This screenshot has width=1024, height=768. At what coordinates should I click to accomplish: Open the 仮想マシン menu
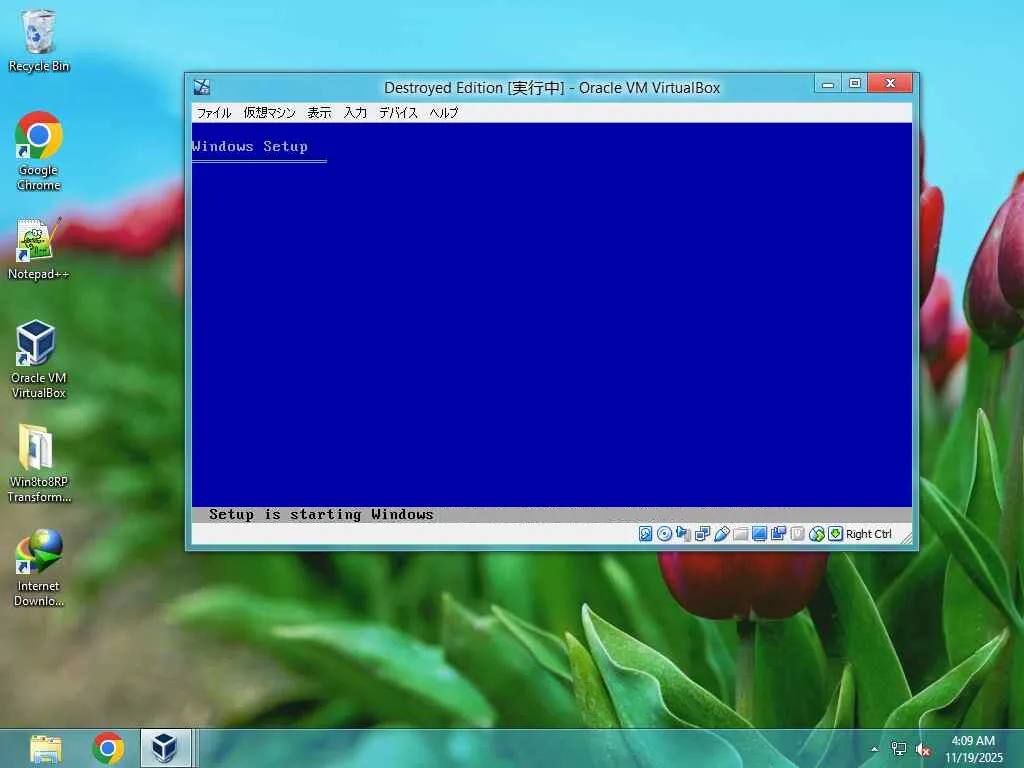click(269, 112)
